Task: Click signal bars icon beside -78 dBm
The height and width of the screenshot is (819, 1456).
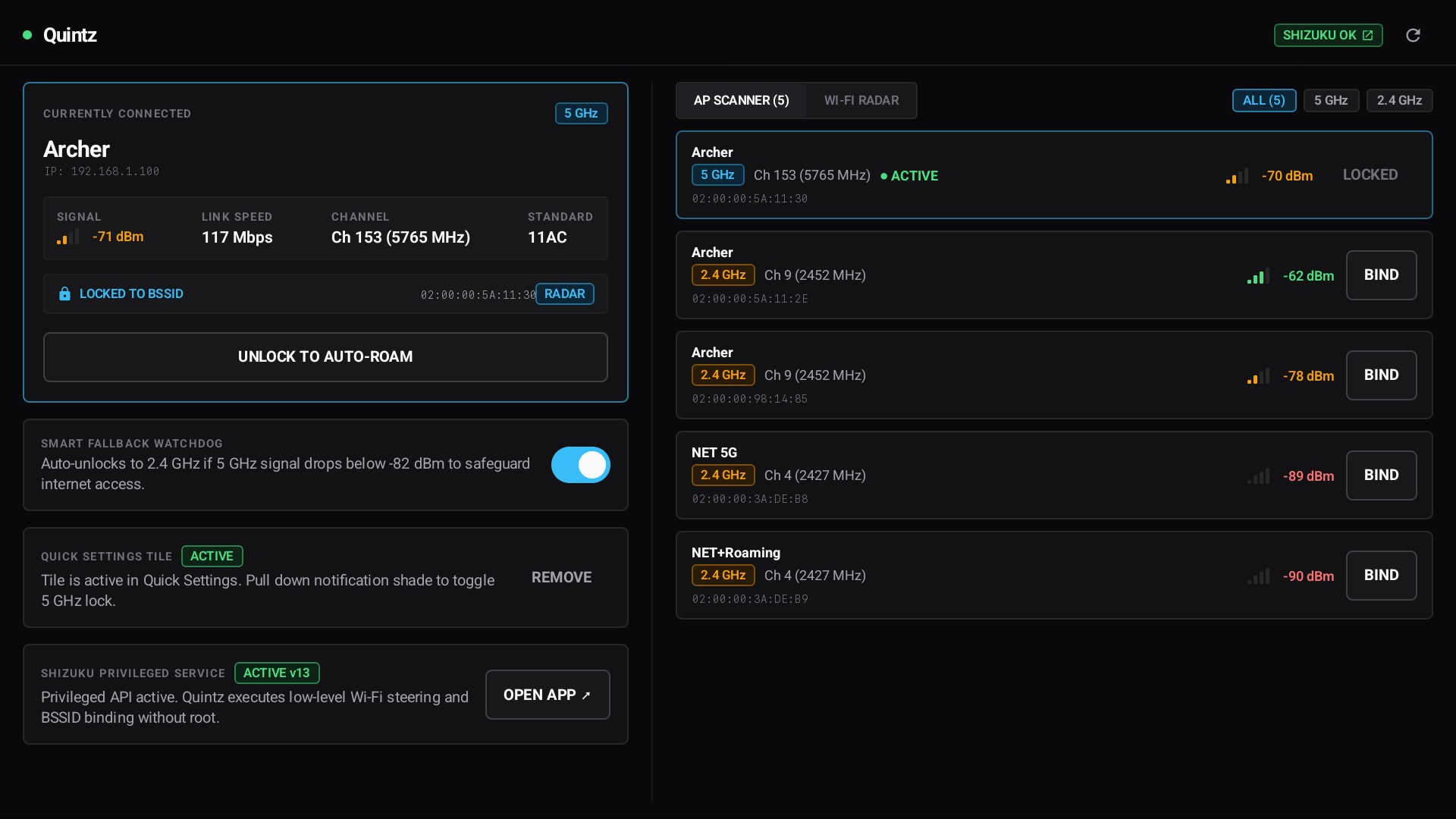Action: (1258, 376)
